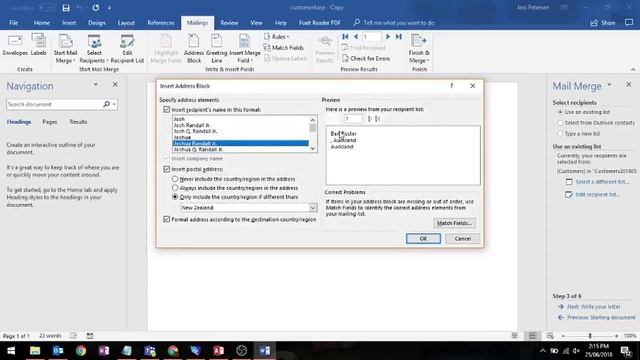This screenshot has height=360, width=640.
Task: Open the Labels tool
Action: click(x=38, y=45)
